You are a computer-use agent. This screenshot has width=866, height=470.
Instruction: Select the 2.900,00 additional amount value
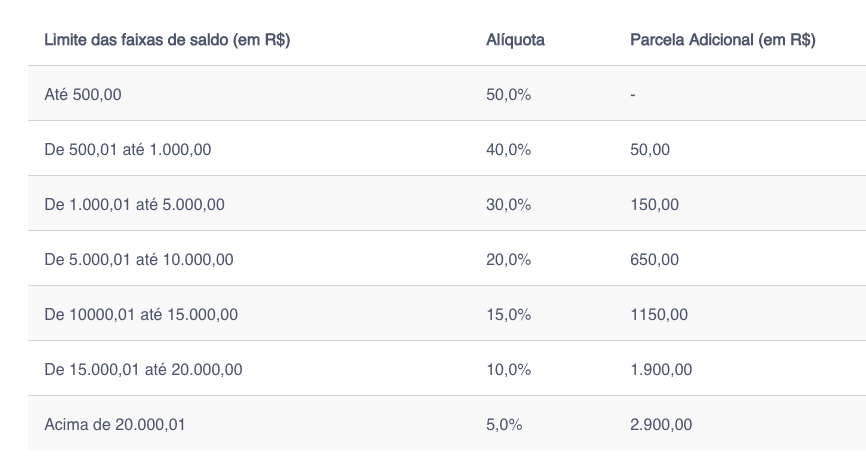click(661, 424)
